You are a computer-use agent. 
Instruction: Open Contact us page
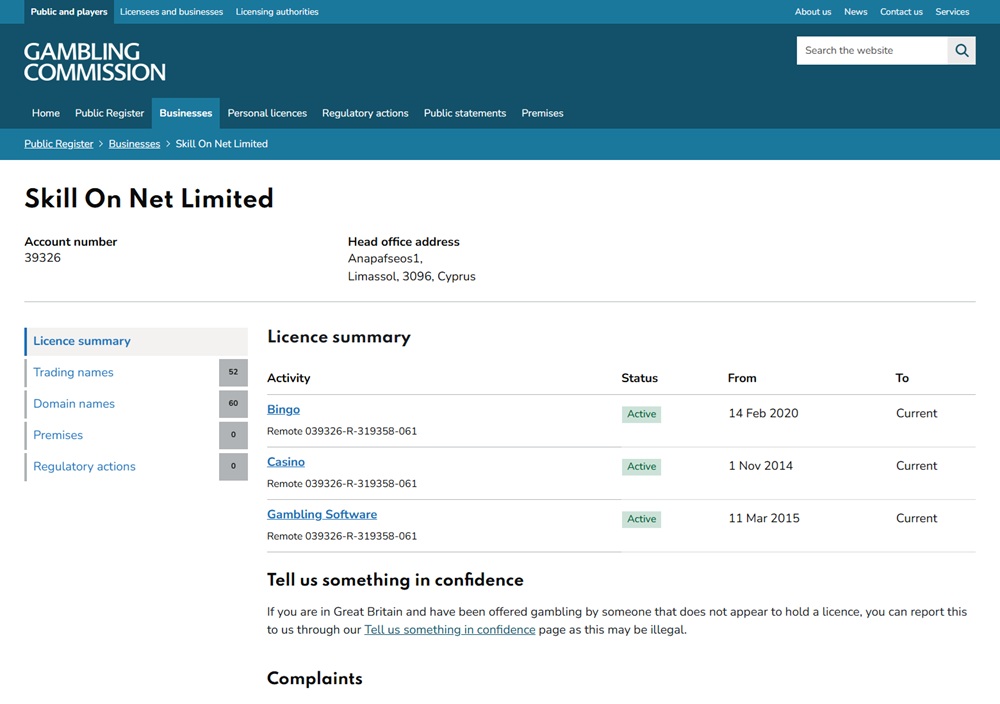tap(901, 11)
